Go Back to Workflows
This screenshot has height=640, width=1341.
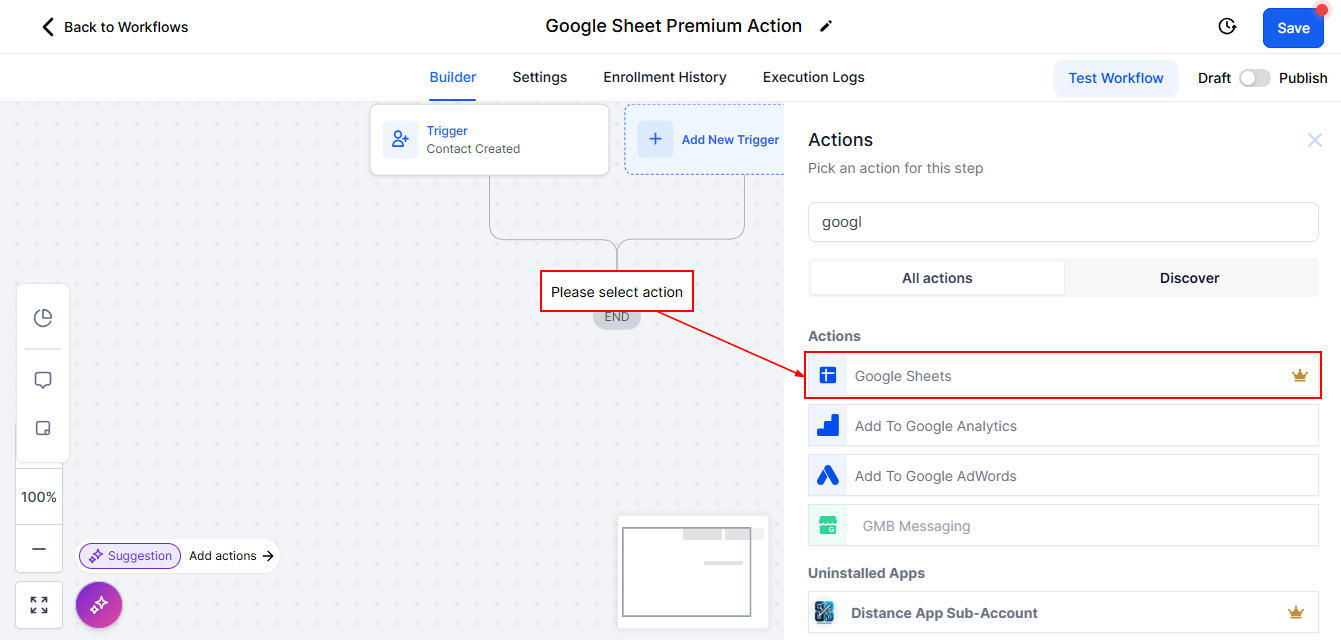(x=114, y=27)
